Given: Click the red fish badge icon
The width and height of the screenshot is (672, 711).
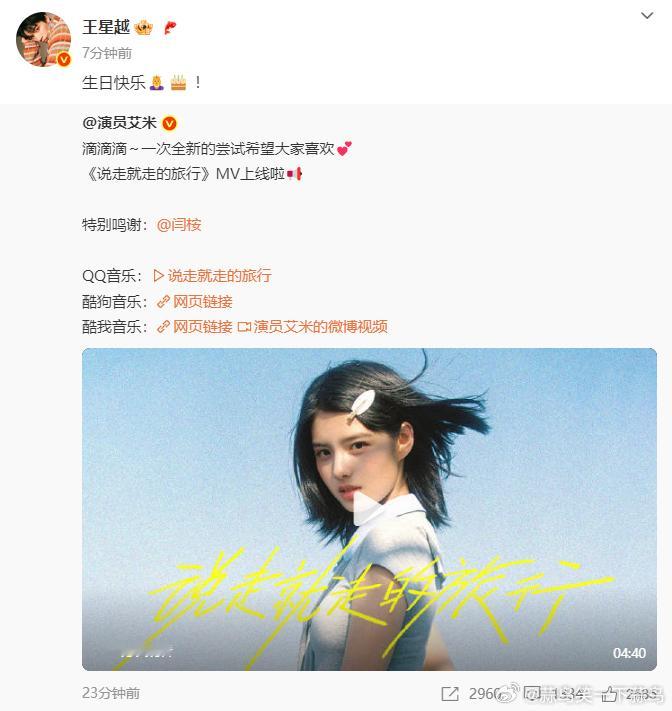Looking at the screenshot, I should (x=169, y=28).
